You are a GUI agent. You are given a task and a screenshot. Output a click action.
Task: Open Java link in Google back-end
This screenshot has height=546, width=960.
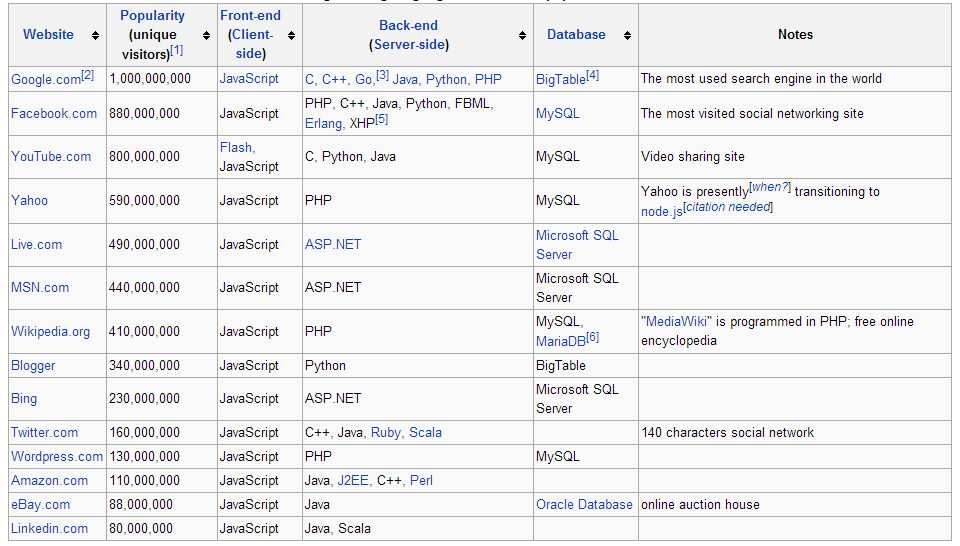405,80
